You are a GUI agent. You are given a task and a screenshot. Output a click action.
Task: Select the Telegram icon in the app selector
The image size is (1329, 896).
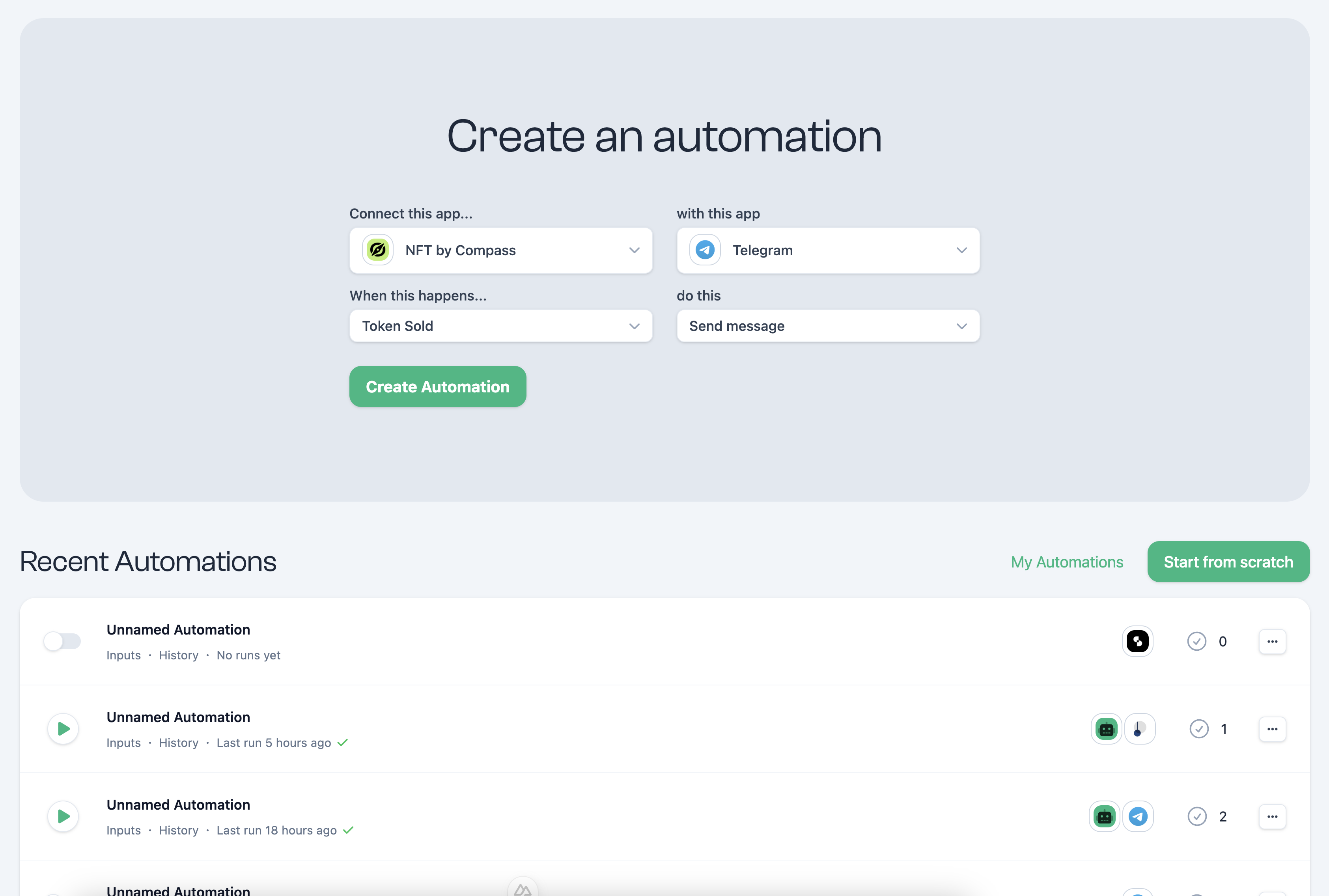pos(704,250)
